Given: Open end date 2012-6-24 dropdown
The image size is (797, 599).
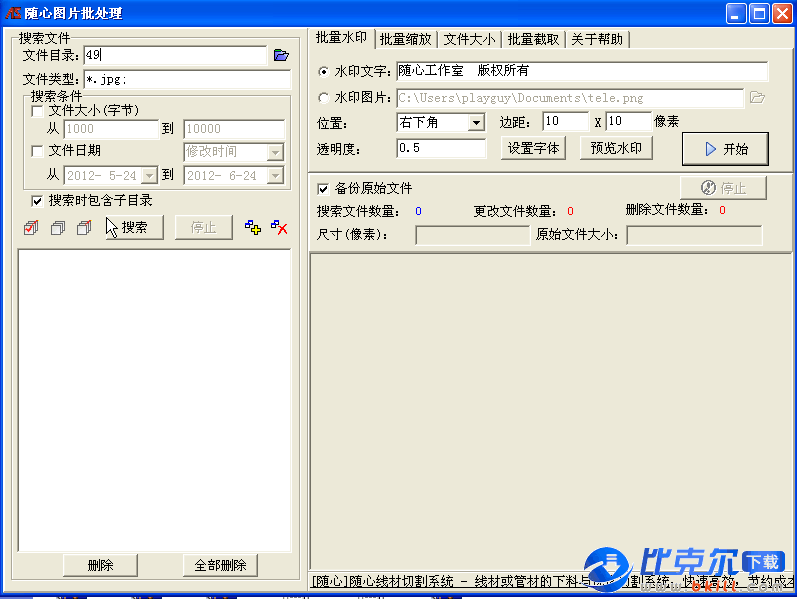Looking at the screenshot, I should click(x=275, y=175).
